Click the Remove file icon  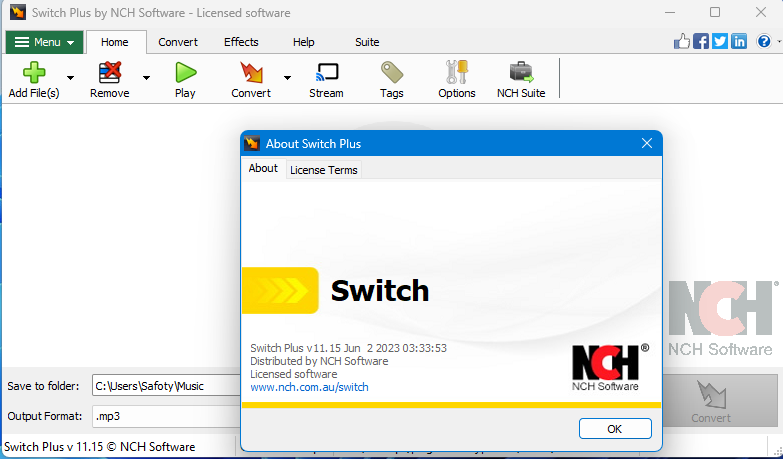tap(109, 72)
